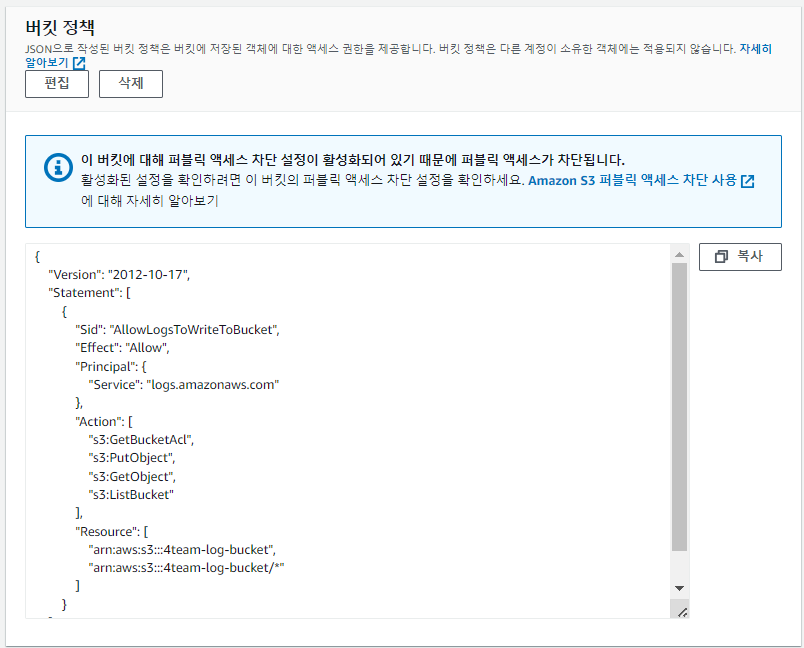Click the "s3:ListBucket" action line
This screenshot has height=648, width=804.
[x=131, y=495]
